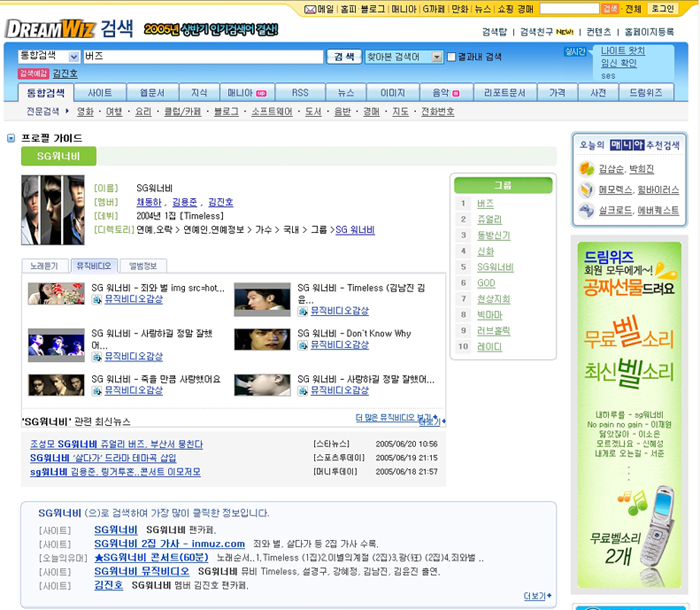Switch to the RSS tab
Screen dimensions: 700x610
300,93
